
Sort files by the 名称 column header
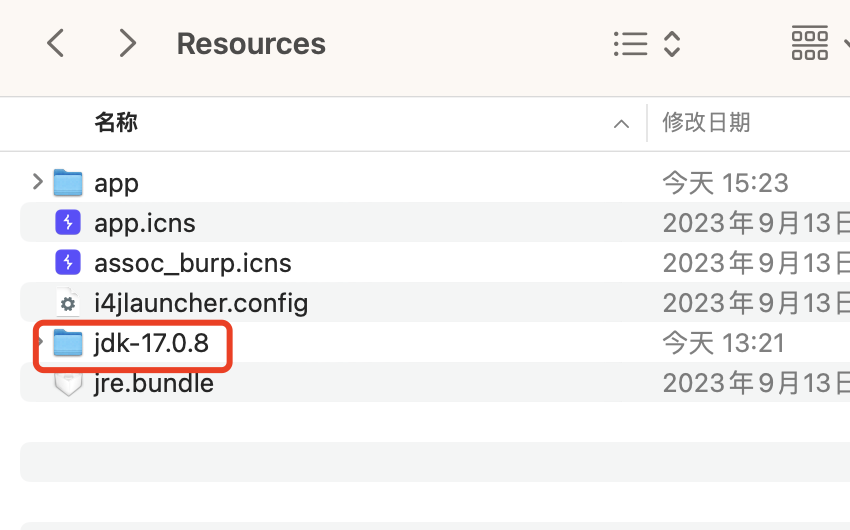pos(116,122)
